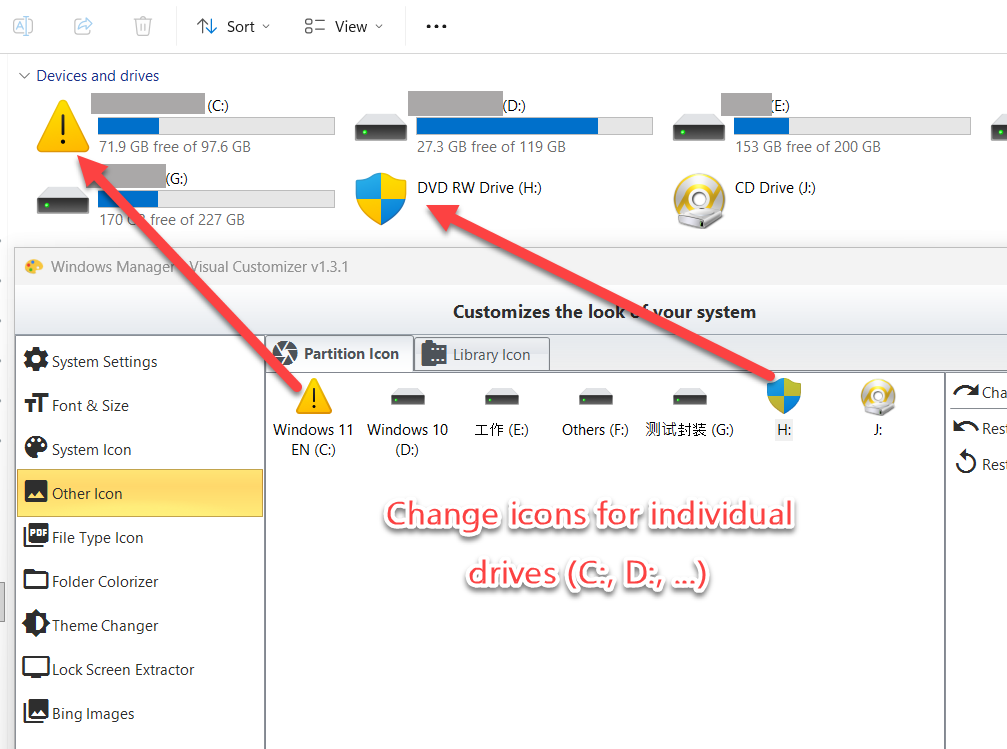Select the G: drive icon in Explorer
Screen dimensions: 1007x749
(63, 200)
